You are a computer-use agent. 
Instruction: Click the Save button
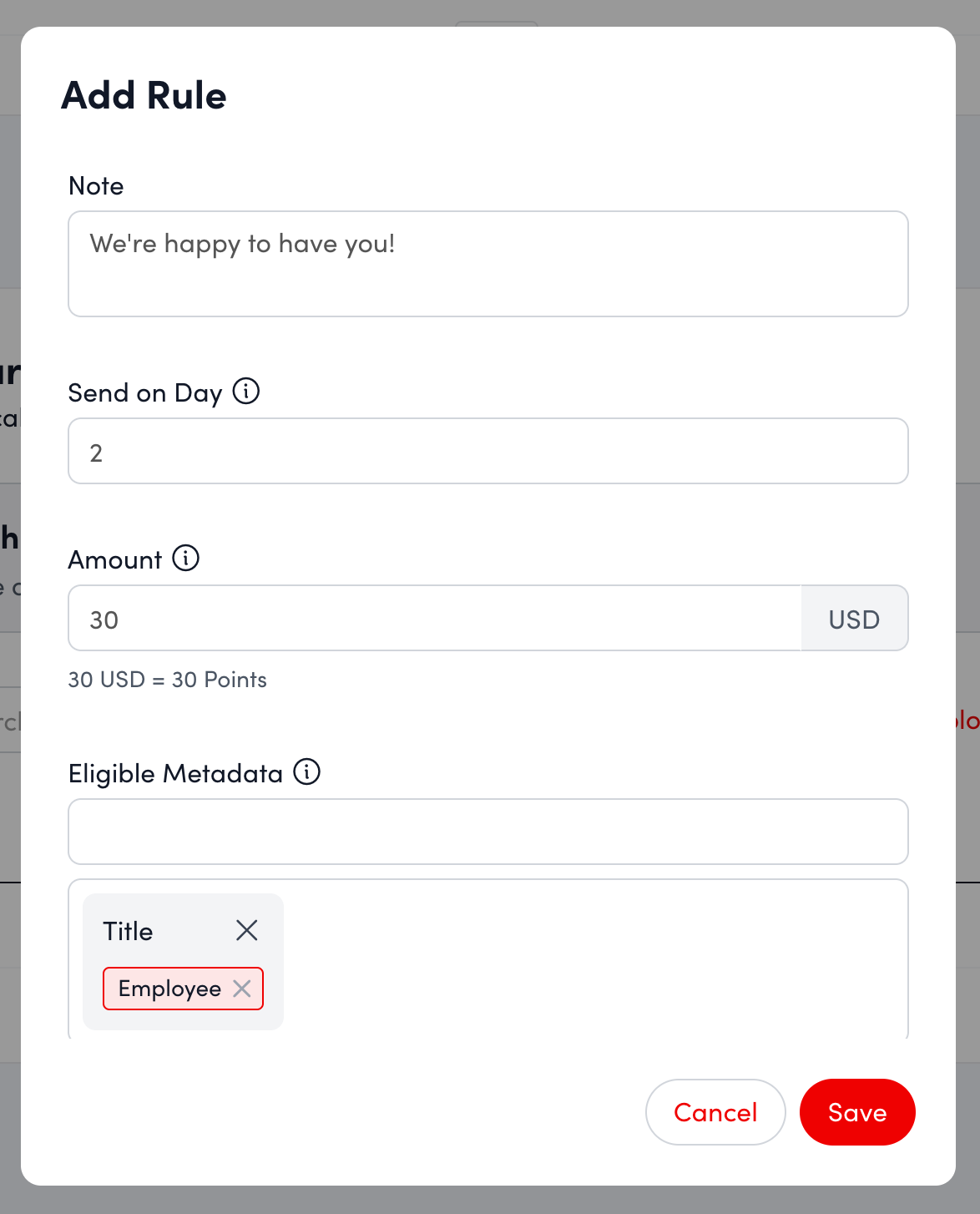click(x=856, y=1112)
